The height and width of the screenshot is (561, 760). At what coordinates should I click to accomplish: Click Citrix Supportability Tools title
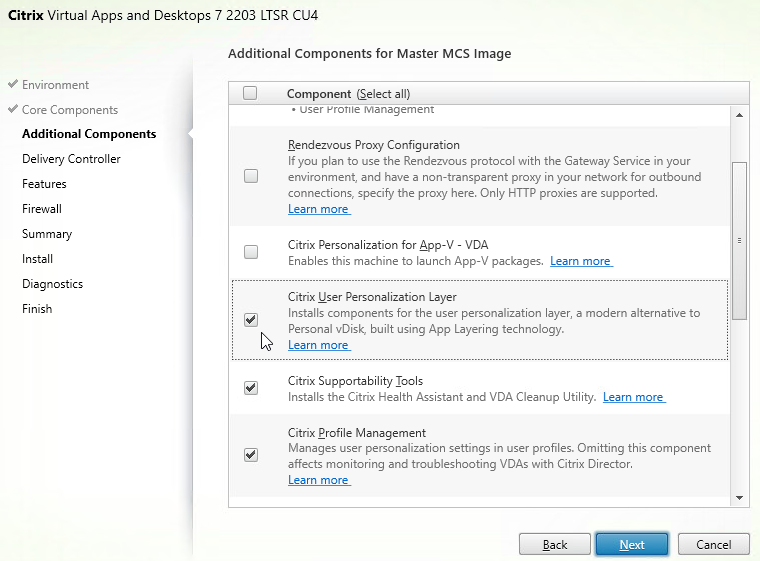click(x=355, y=381)
